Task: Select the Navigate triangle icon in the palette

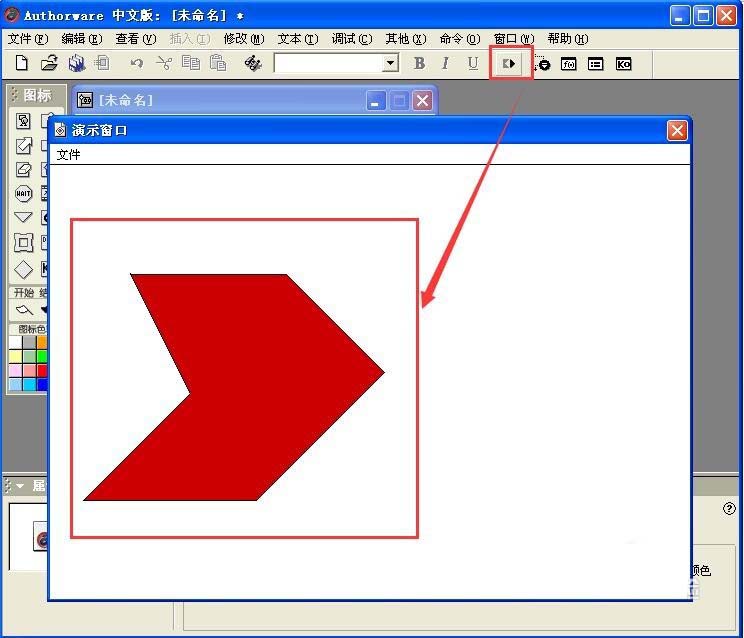Action: click(x=23, y=218)
